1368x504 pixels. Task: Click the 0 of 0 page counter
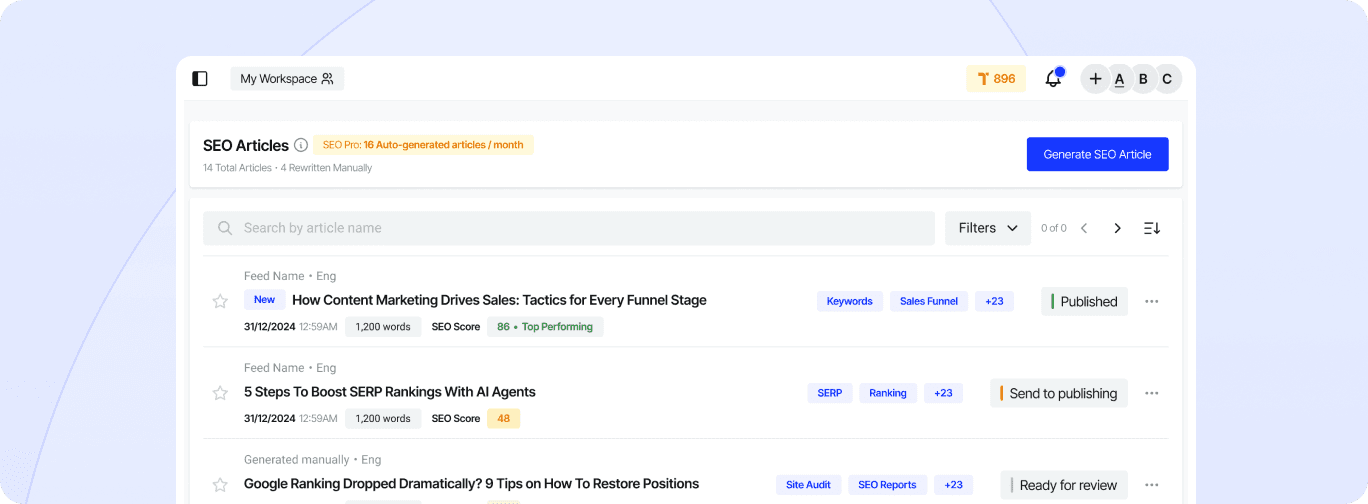[x=1054, y=228]
